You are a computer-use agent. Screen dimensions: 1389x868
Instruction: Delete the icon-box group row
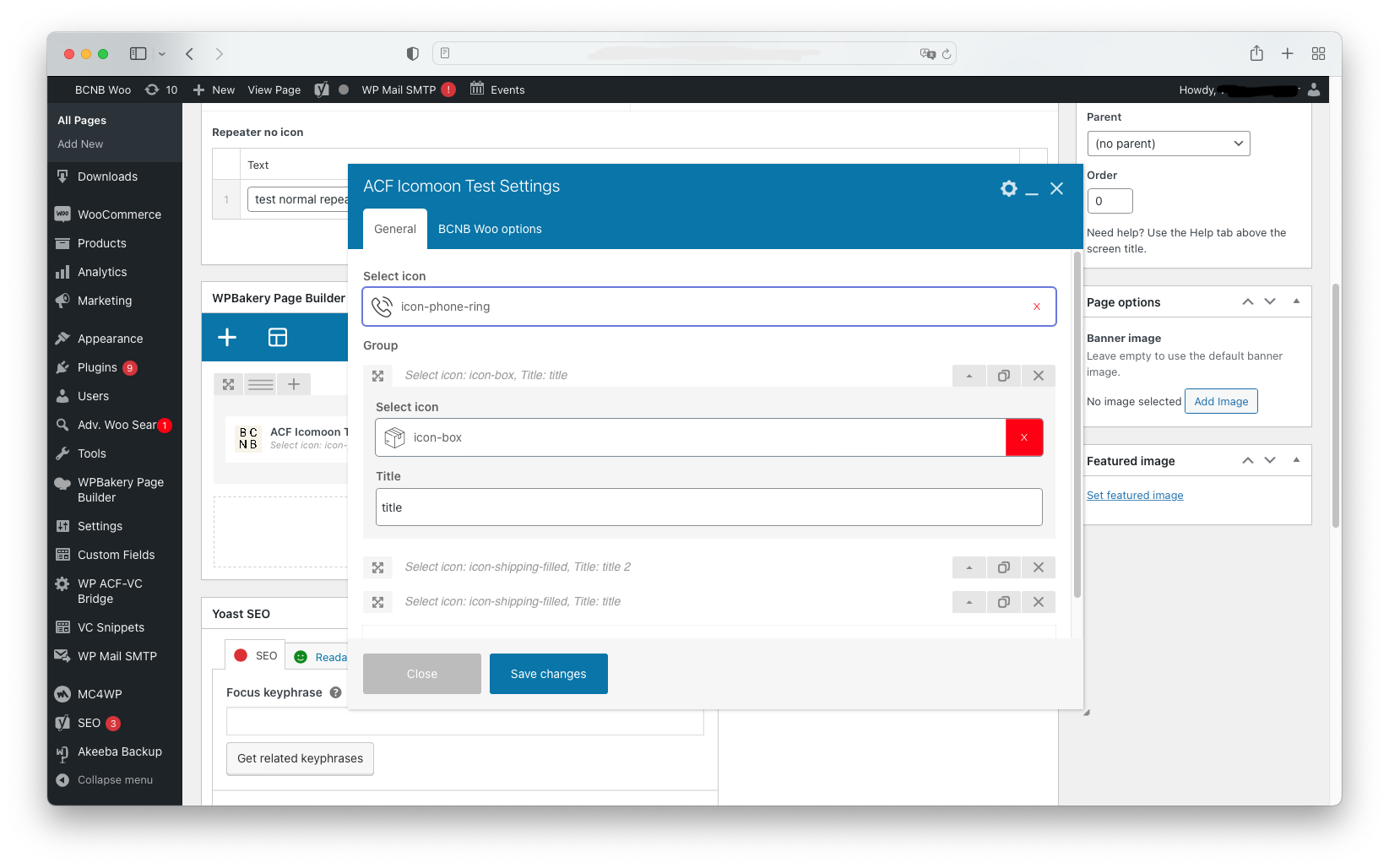tap(1038, 376)
